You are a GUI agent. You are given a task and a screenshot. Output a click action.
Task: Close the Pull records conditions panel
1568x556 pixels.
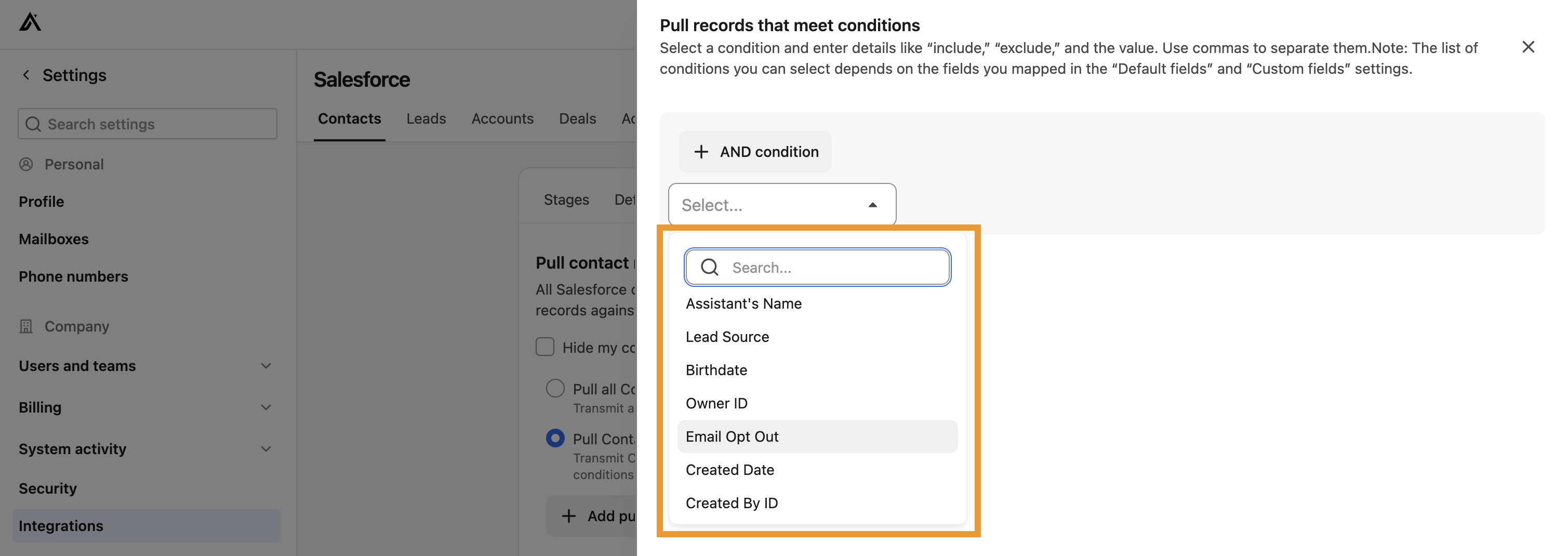[x=1529, y=46]
